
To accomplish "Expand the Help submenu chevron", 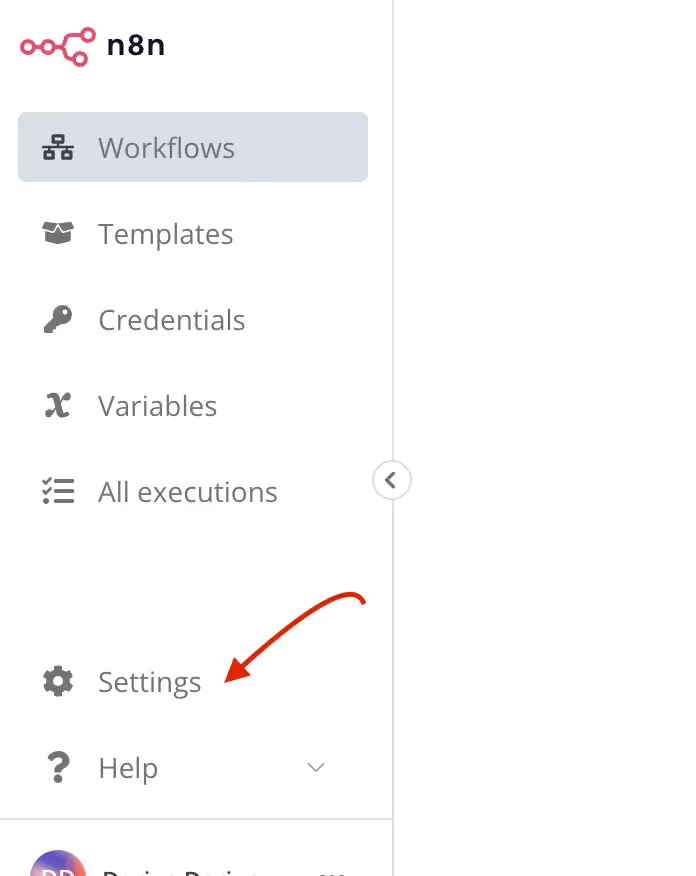I will tap(316, 768).
